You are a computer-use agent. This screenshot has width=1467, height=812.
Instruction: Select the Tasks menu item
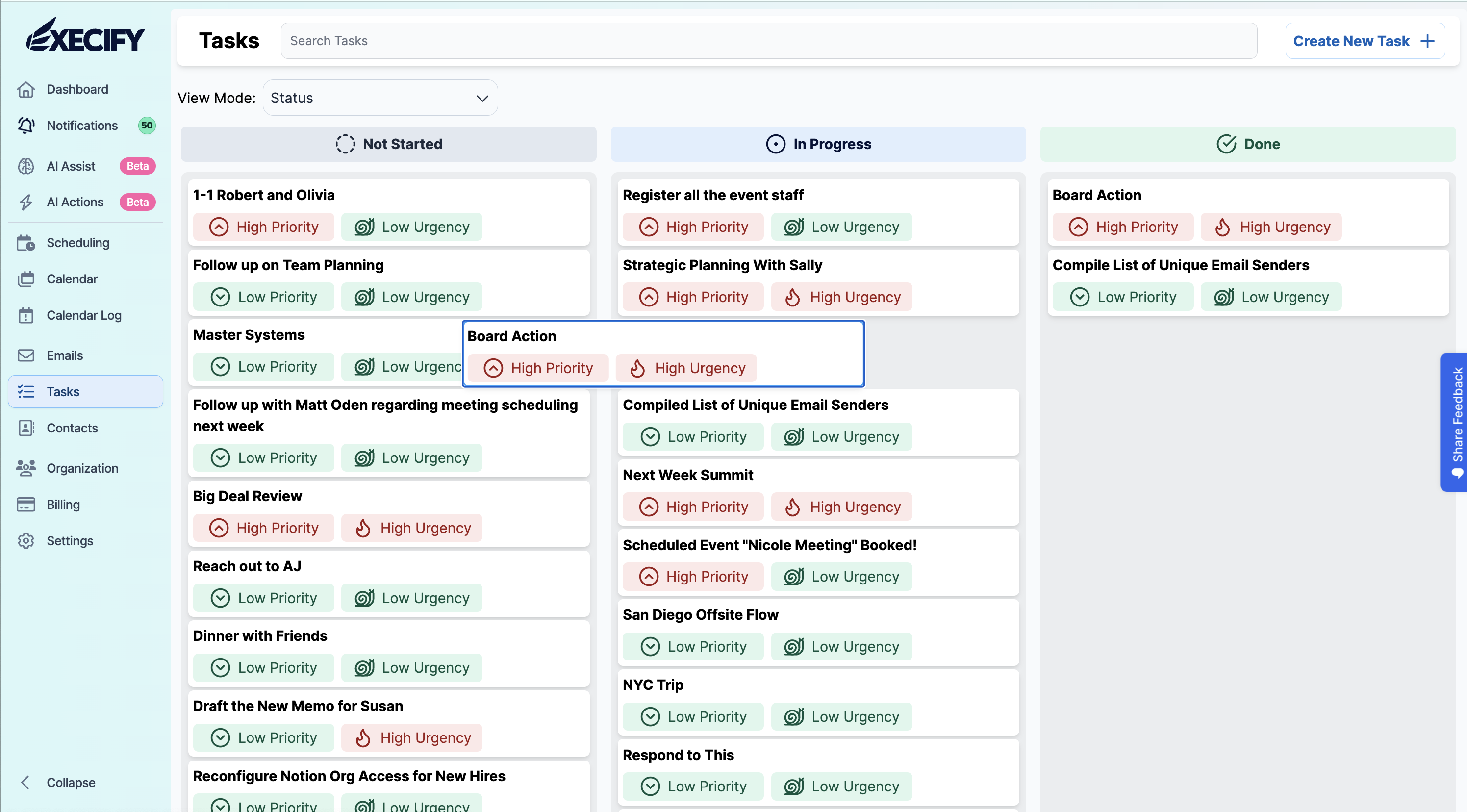(85, 391)
